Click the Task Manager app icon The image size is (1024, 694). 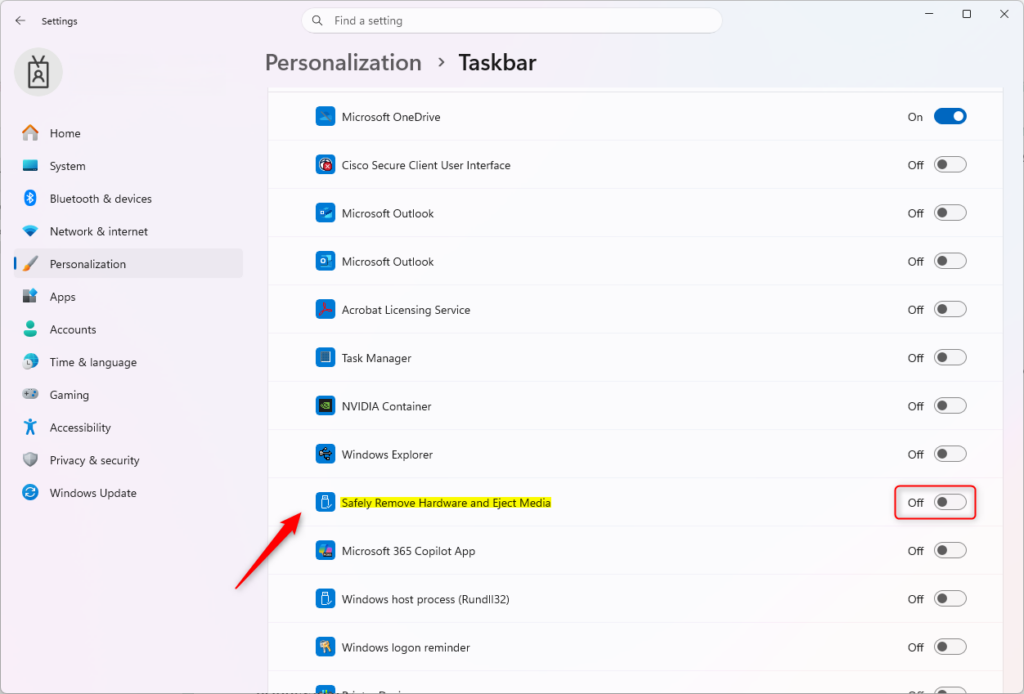(325, 358)
